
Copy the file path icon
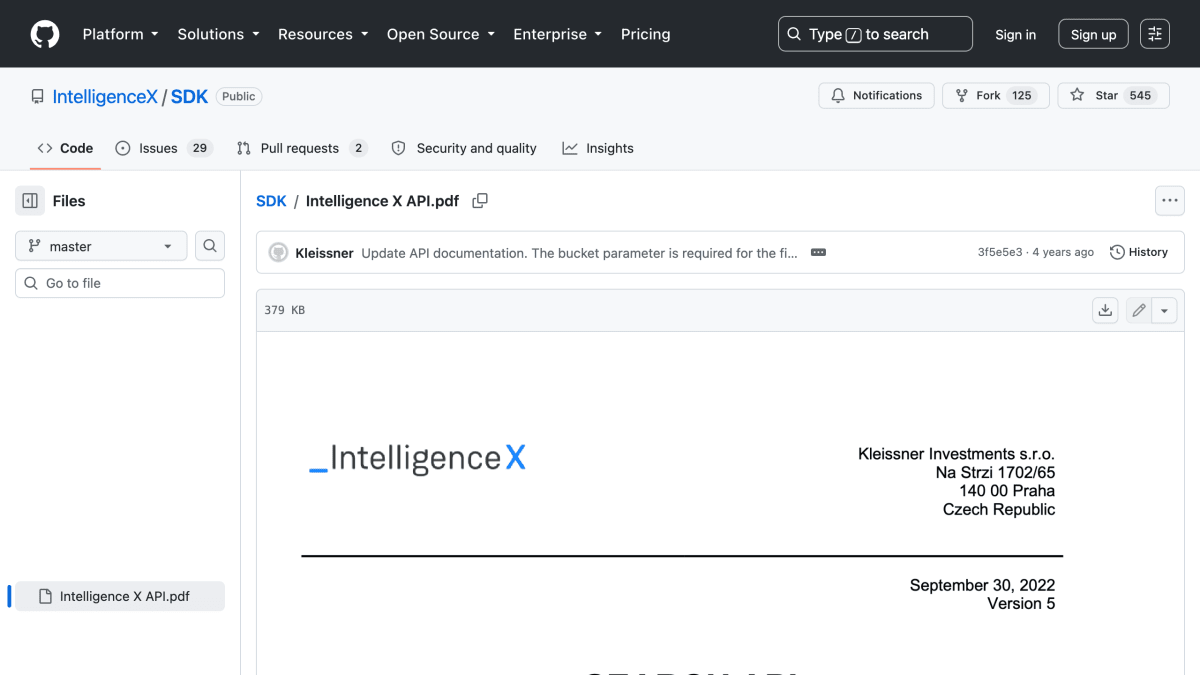pyautogui.click(x=480, y=201)
